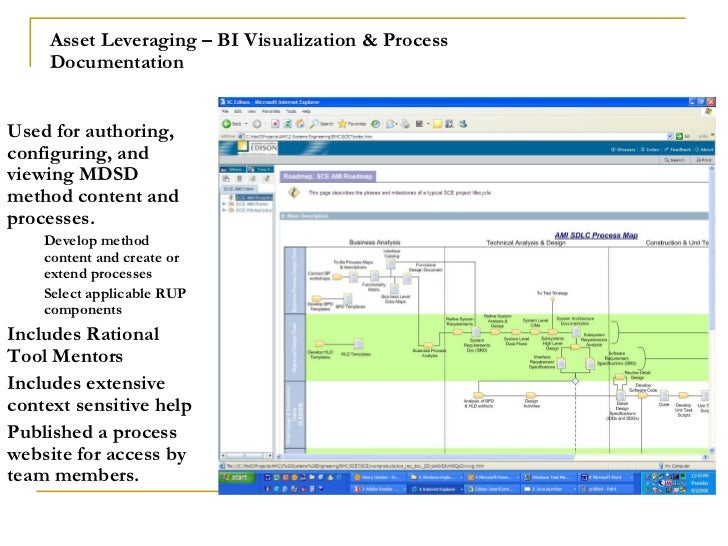Click the Print button in the gray bar
Image resolution: width=728 pixels, height=546 pixels.
coord(703,160)
